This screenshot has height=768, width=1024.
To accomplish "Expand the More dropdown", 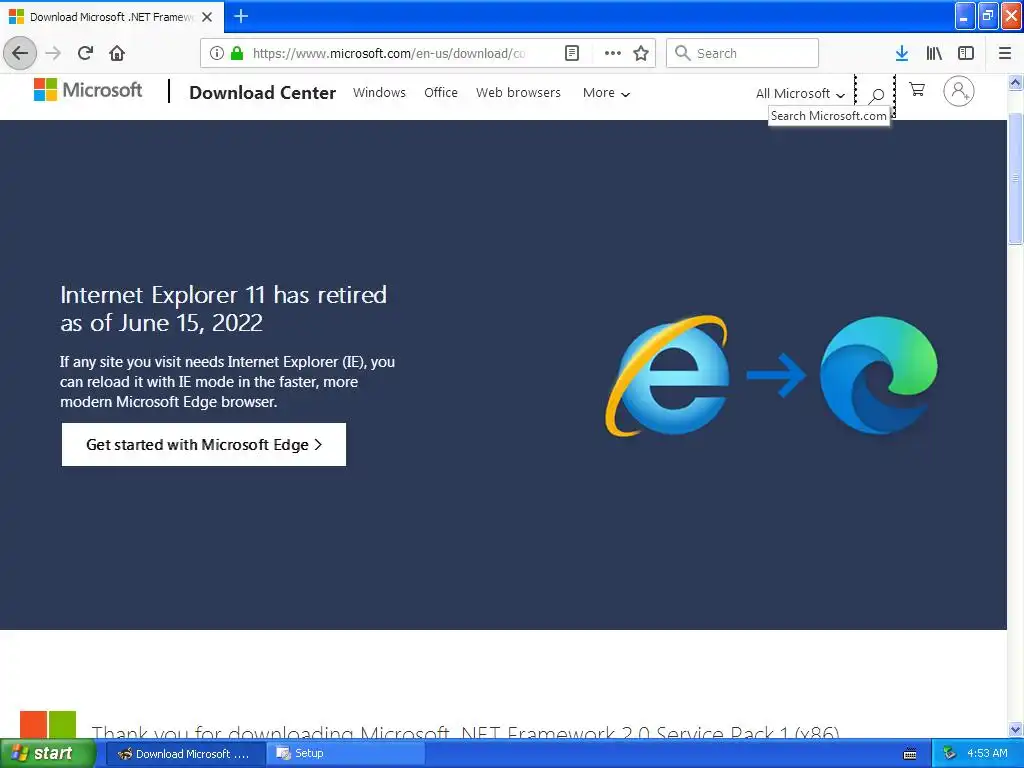I will (606, 93).
